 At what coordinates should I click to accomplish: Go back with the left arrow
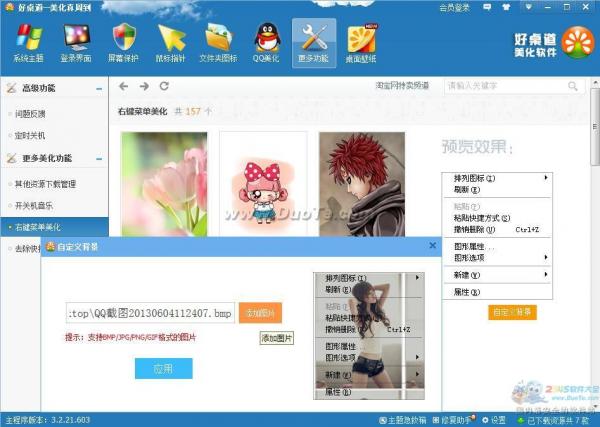pyautogui.click(x=123, y=86)
